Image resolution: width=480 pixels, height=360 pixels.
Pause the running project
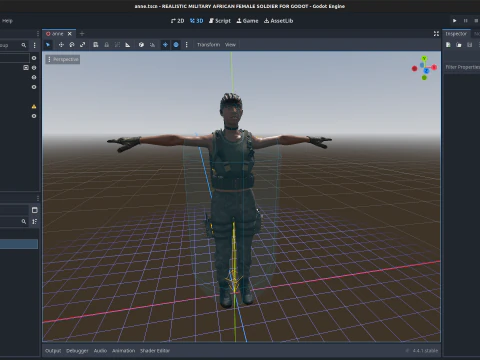pyautogui.click(x=465, y=21)
